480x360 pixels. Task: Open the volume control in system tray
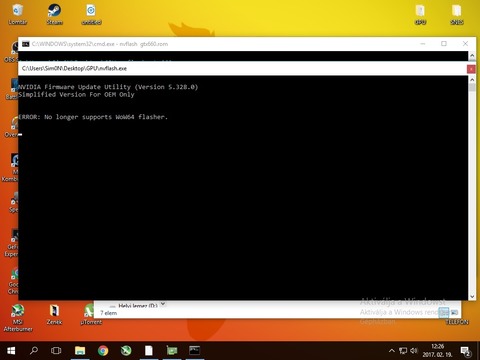(414, 351)
